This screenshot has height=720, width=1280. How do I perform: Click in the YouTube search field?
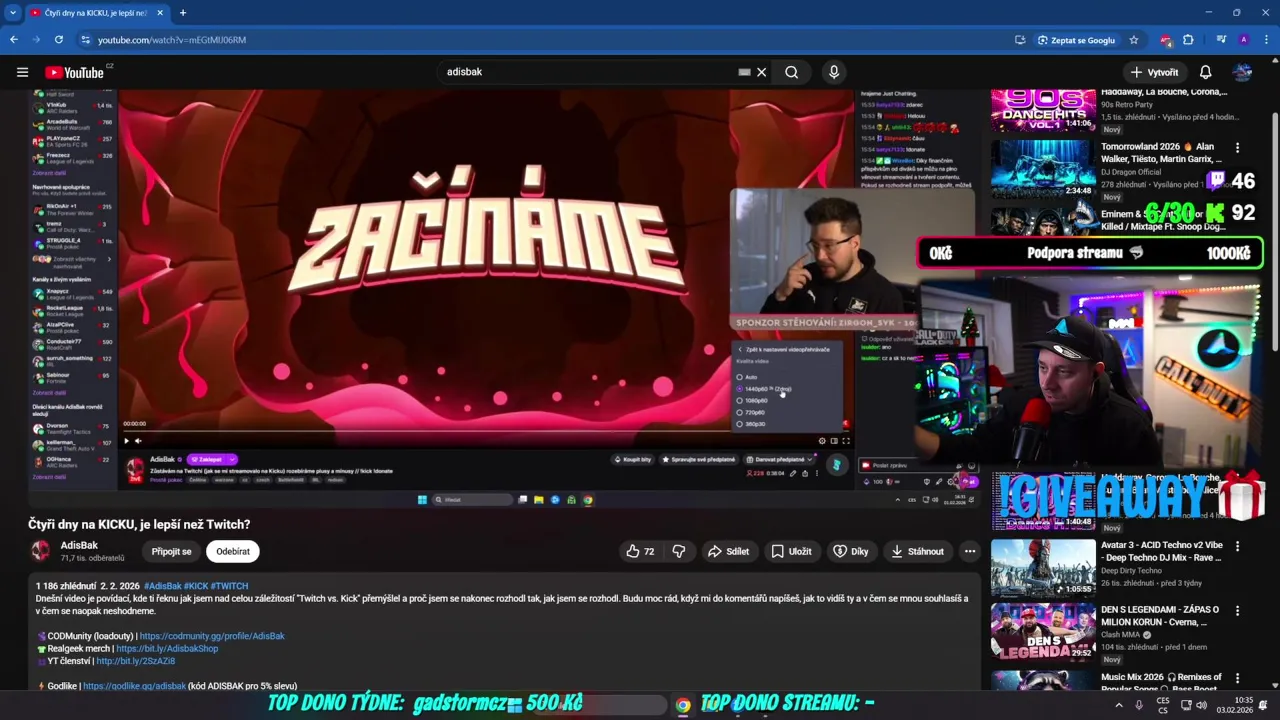click(590, 72)
